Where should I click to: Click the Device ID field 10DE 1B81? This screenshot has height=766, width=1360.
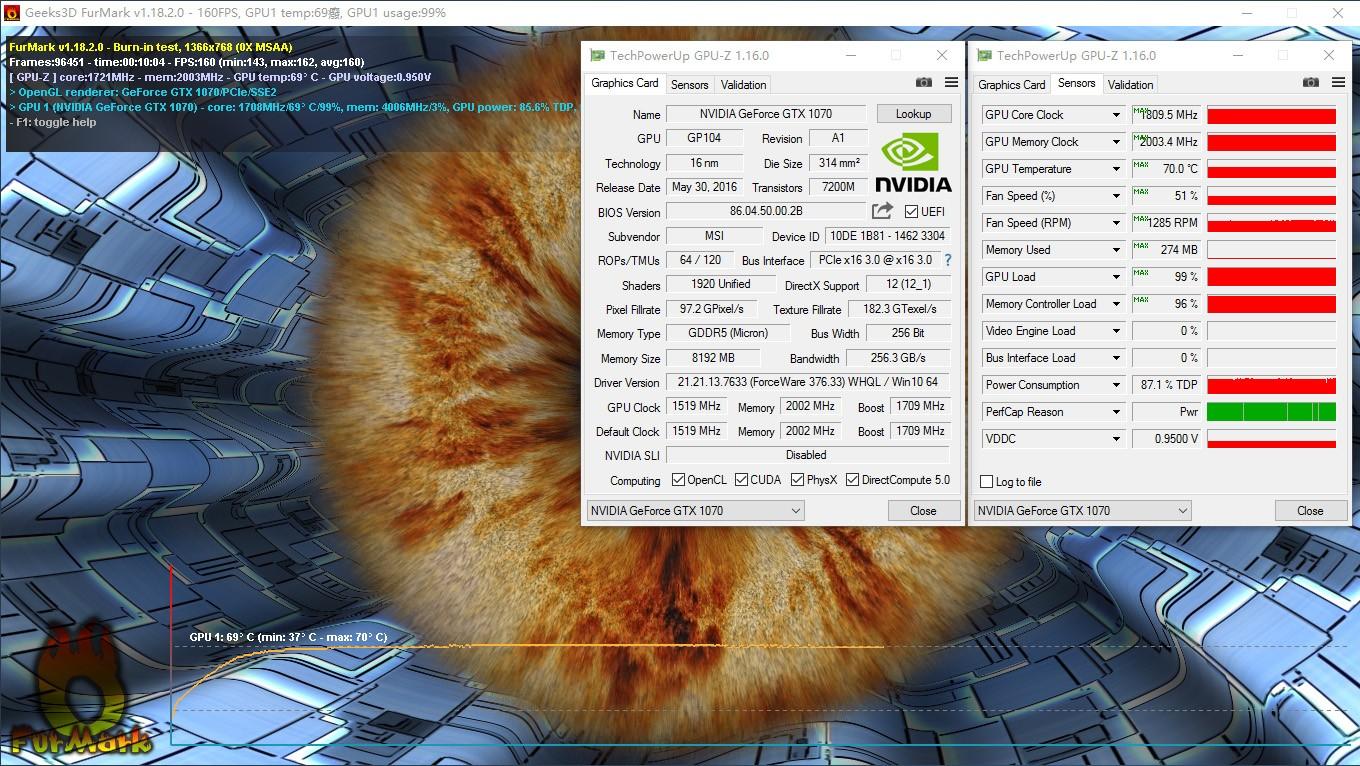pos(888,236)
